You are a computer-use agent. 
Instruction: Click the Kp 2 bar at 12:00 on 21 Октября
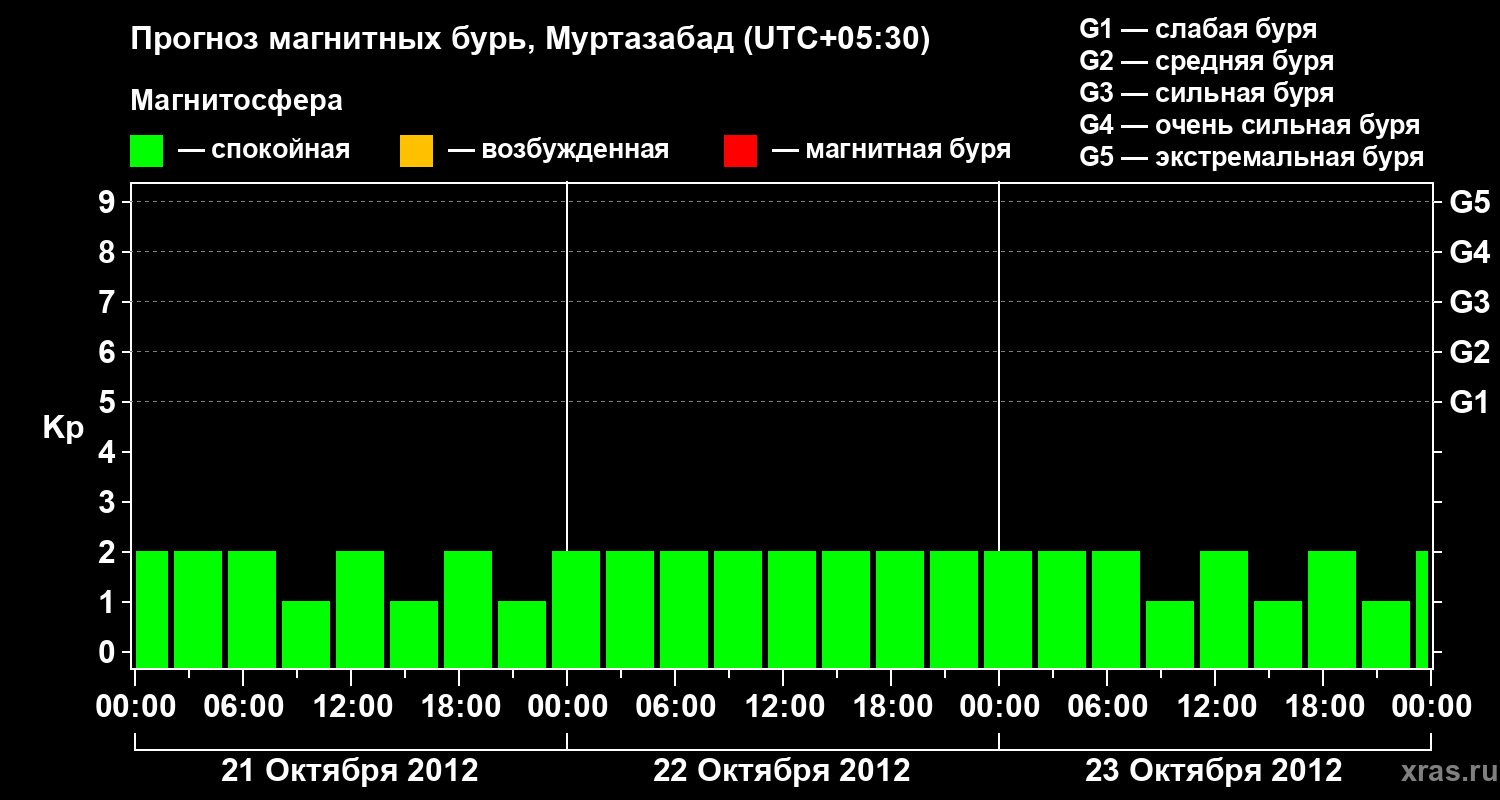point(360,609)
